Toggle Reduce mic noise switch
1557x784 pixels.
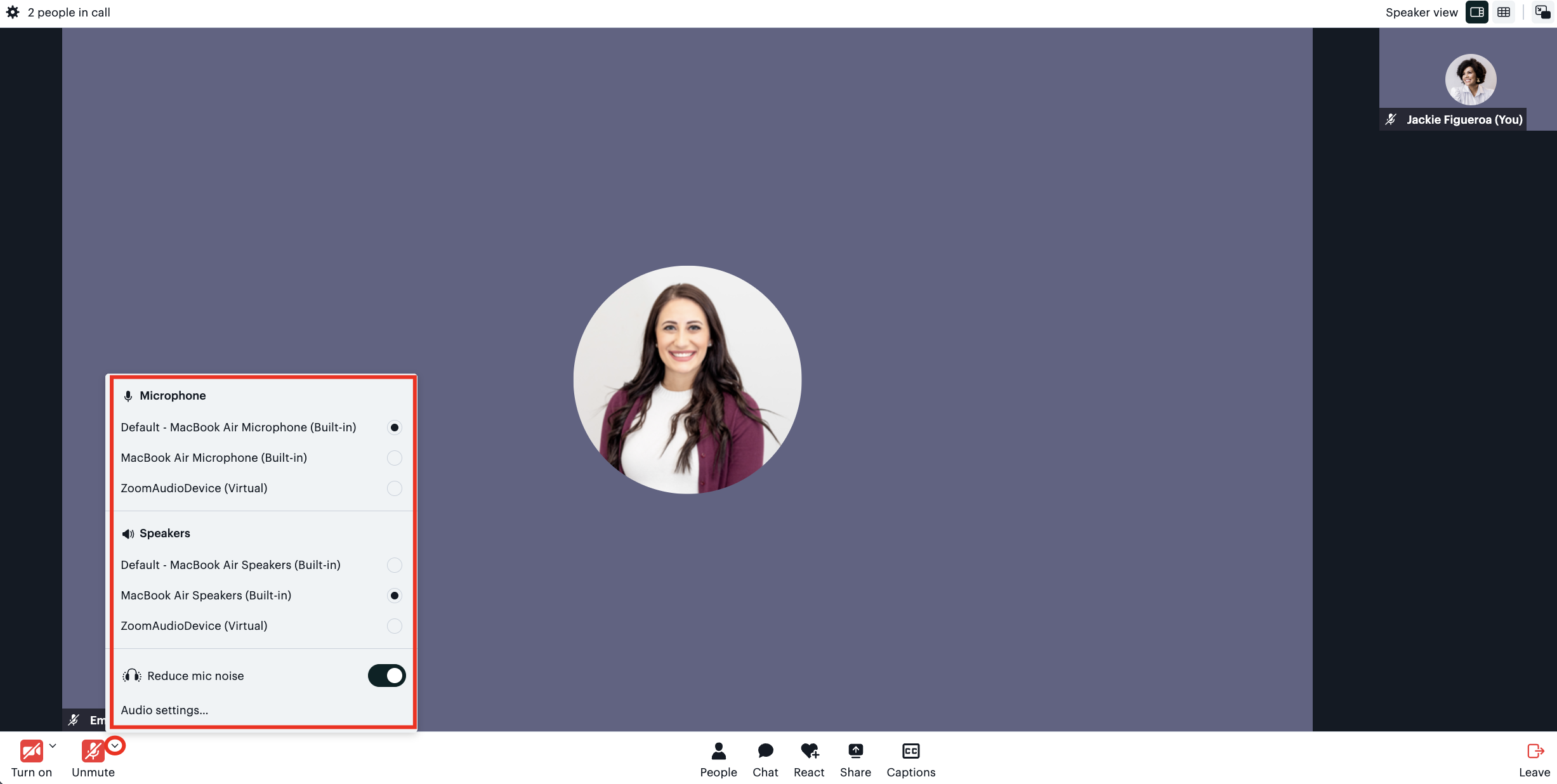(386, 676)
